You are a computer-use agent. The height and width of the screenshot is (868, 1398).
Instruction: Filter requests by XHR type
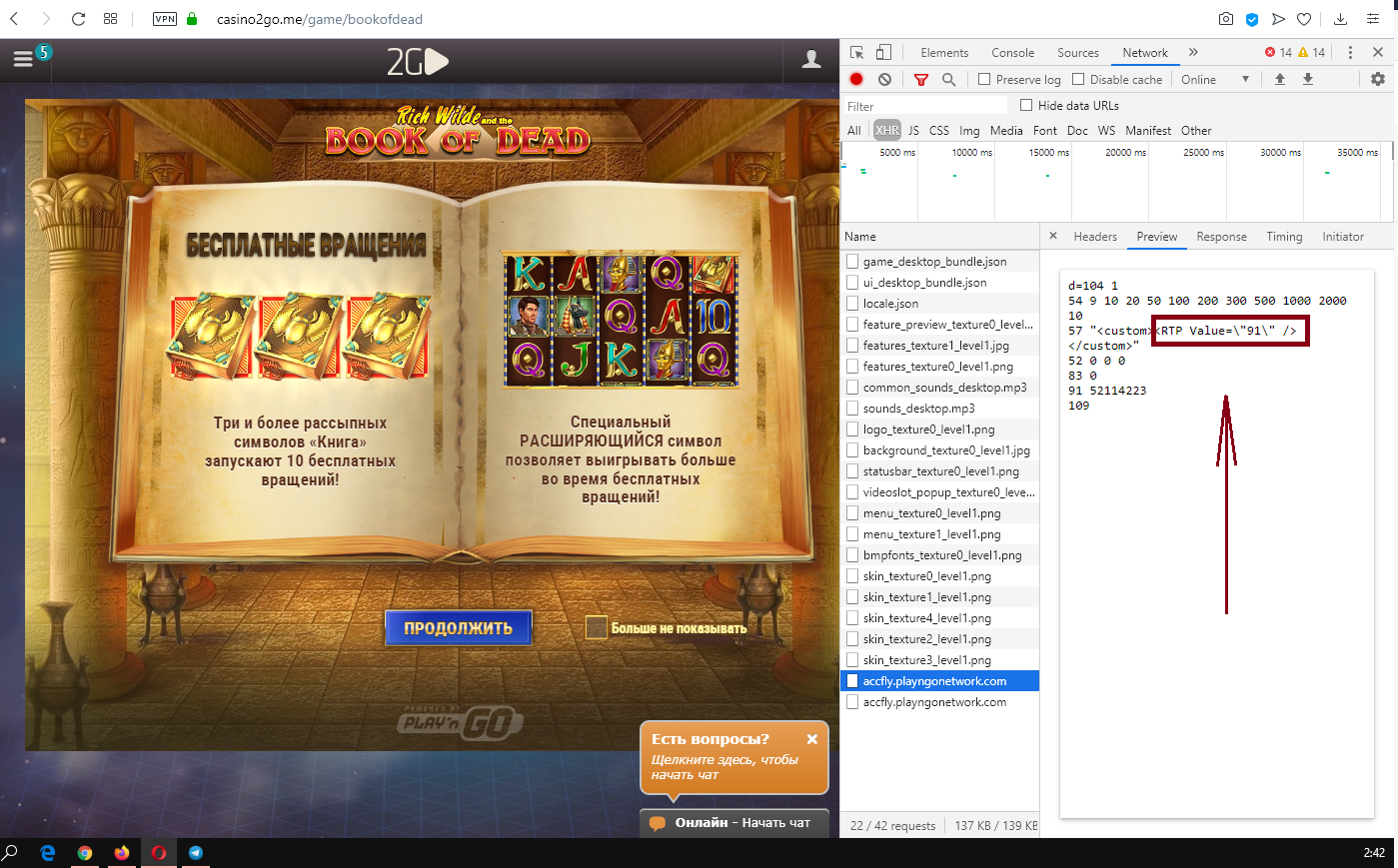(x=887, y=130)
